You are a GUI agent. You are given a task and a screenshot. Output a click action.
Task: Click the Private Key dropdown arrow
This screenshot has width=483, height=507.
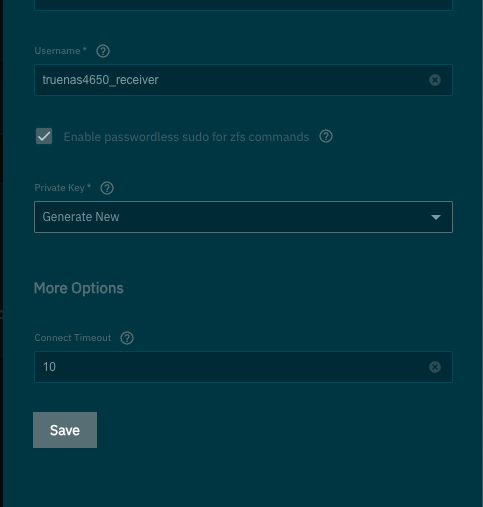coord(436,217)
